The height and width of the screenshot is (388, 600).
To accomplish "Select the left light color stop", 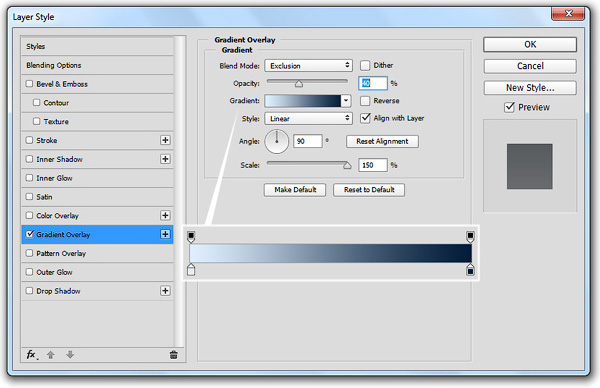I will point(191,269).
